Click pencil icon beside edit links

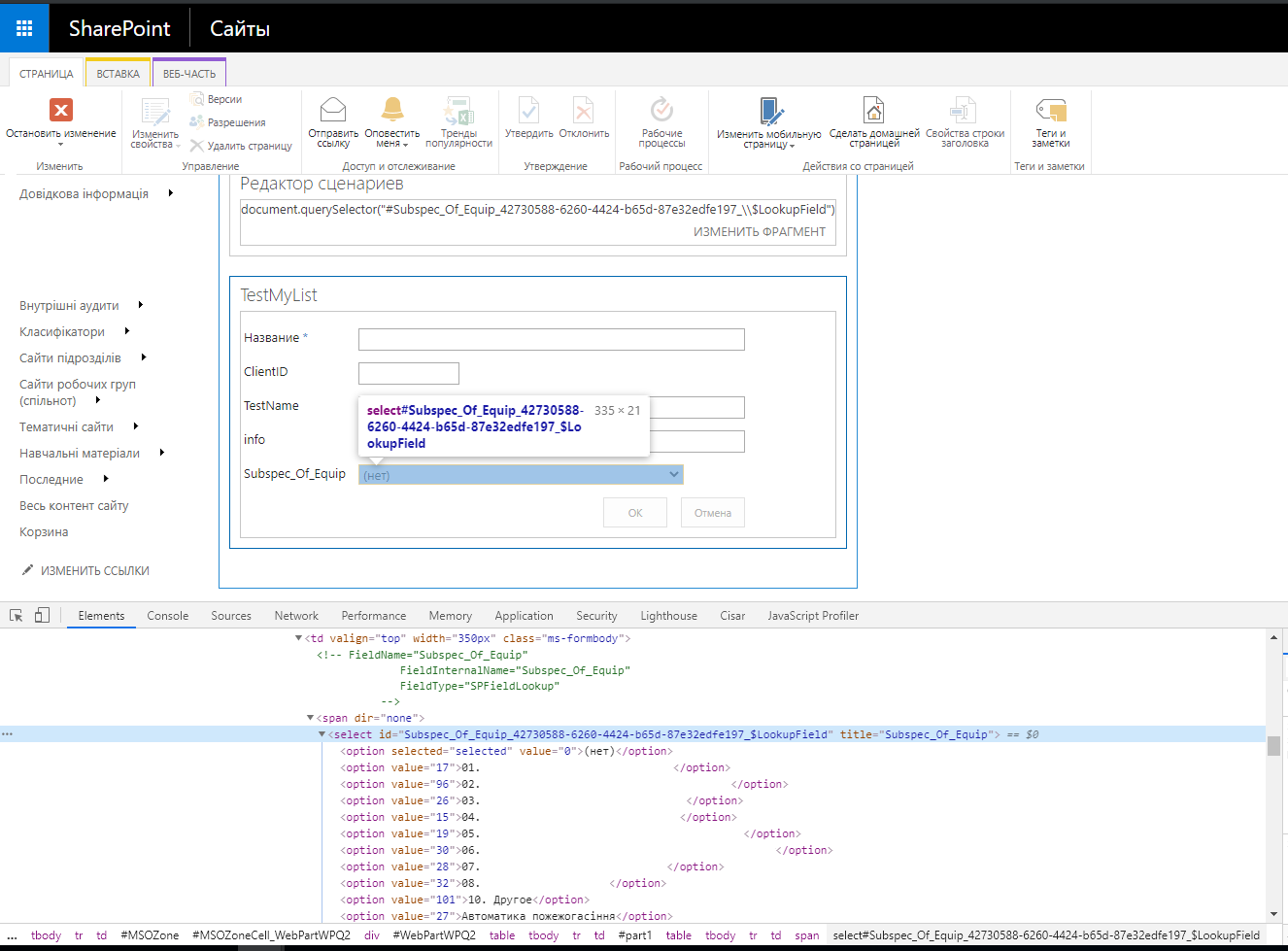[27, 570]
